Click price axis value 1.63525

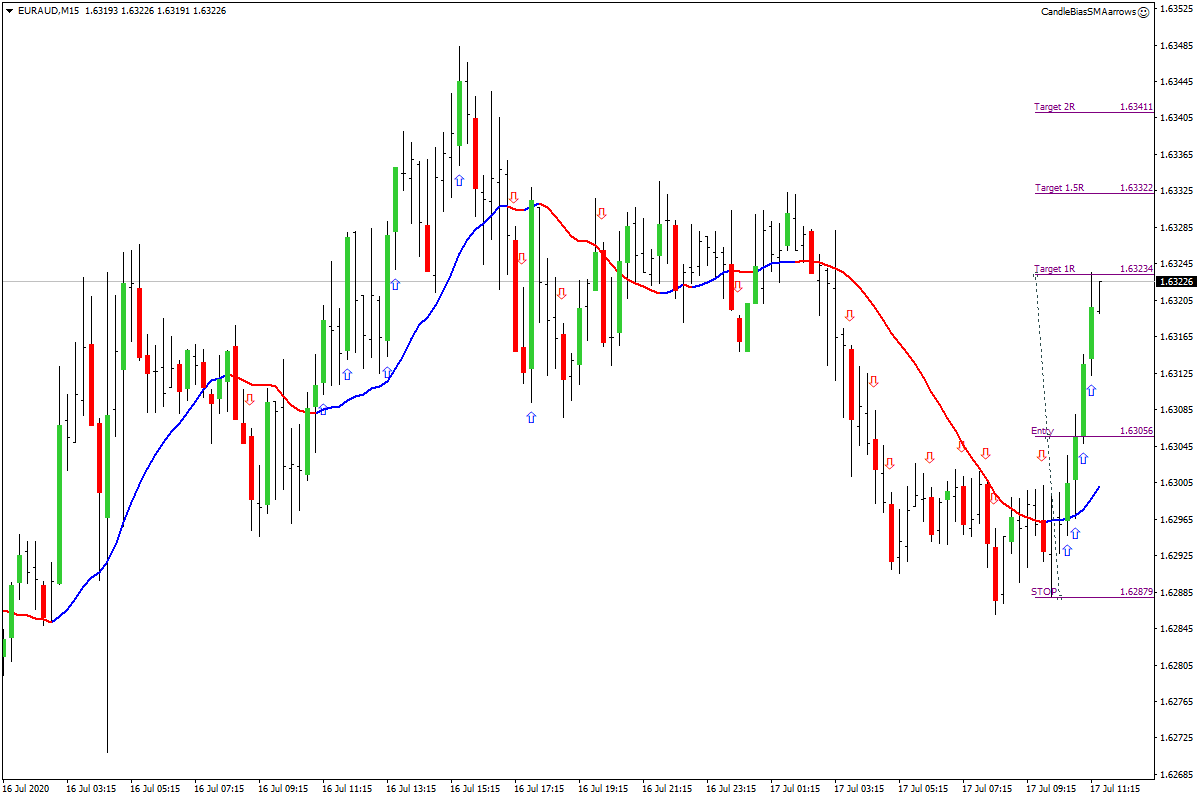(1176, 9)
